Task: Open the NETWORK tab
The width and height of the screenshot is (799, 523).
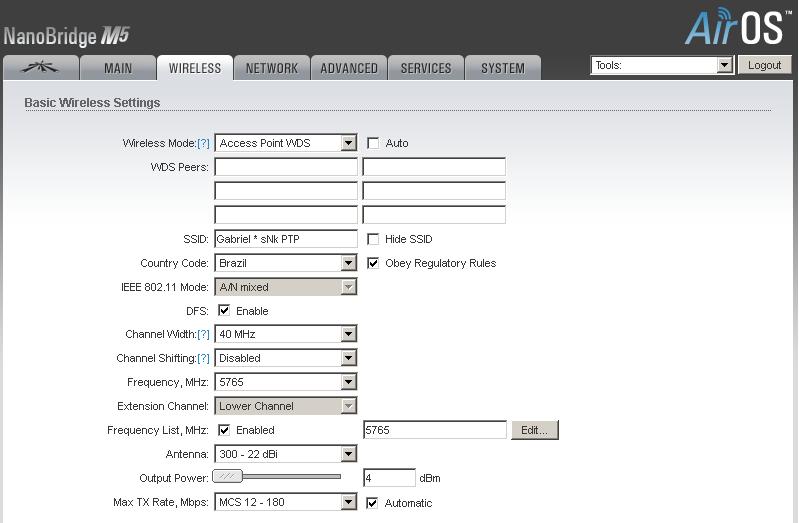Action: point(272,68)
